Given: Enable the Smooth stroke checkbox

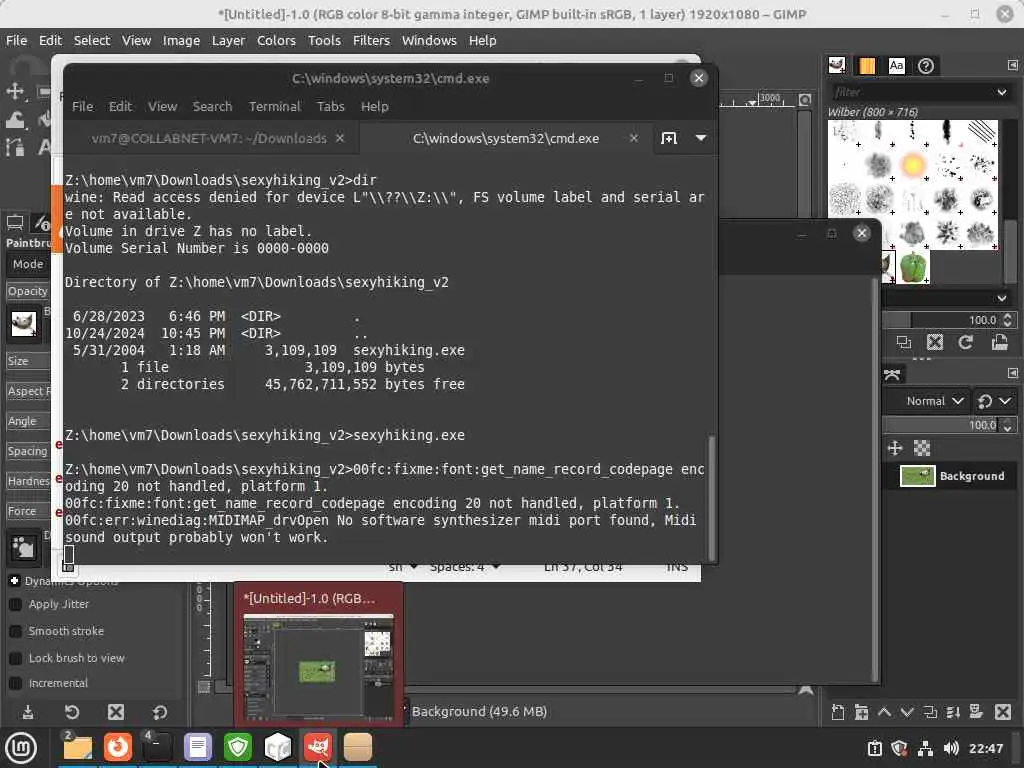Looking at the screenshot, I should point(16,631).
